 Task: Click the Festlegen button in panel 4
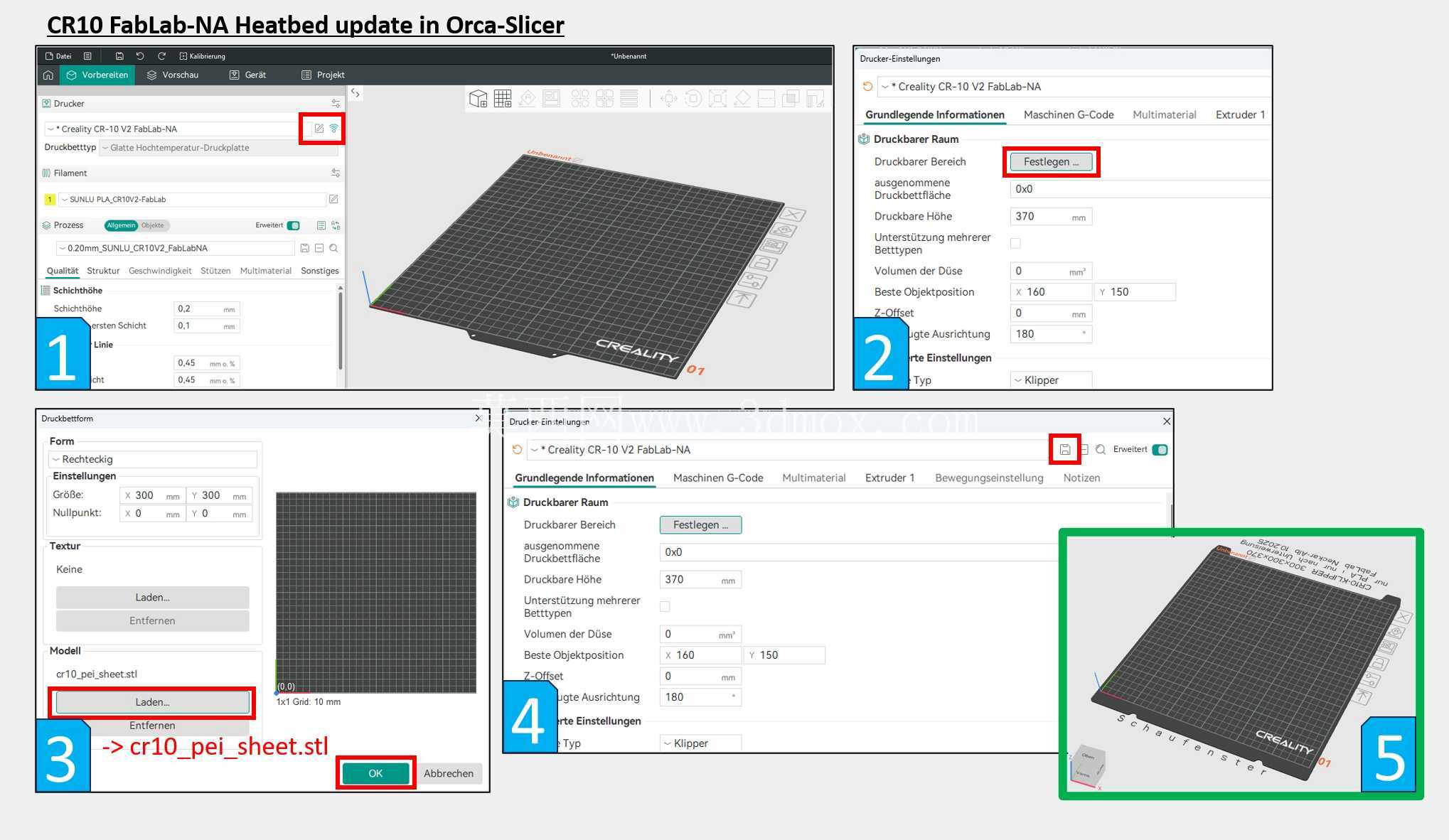pyautogui.click(x=700, y=525)
